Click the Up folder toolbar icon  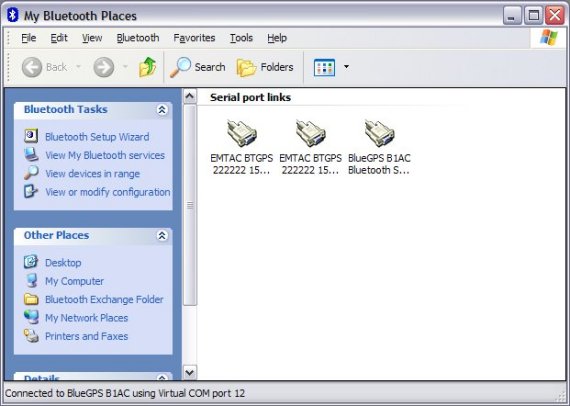click(147, 67)
